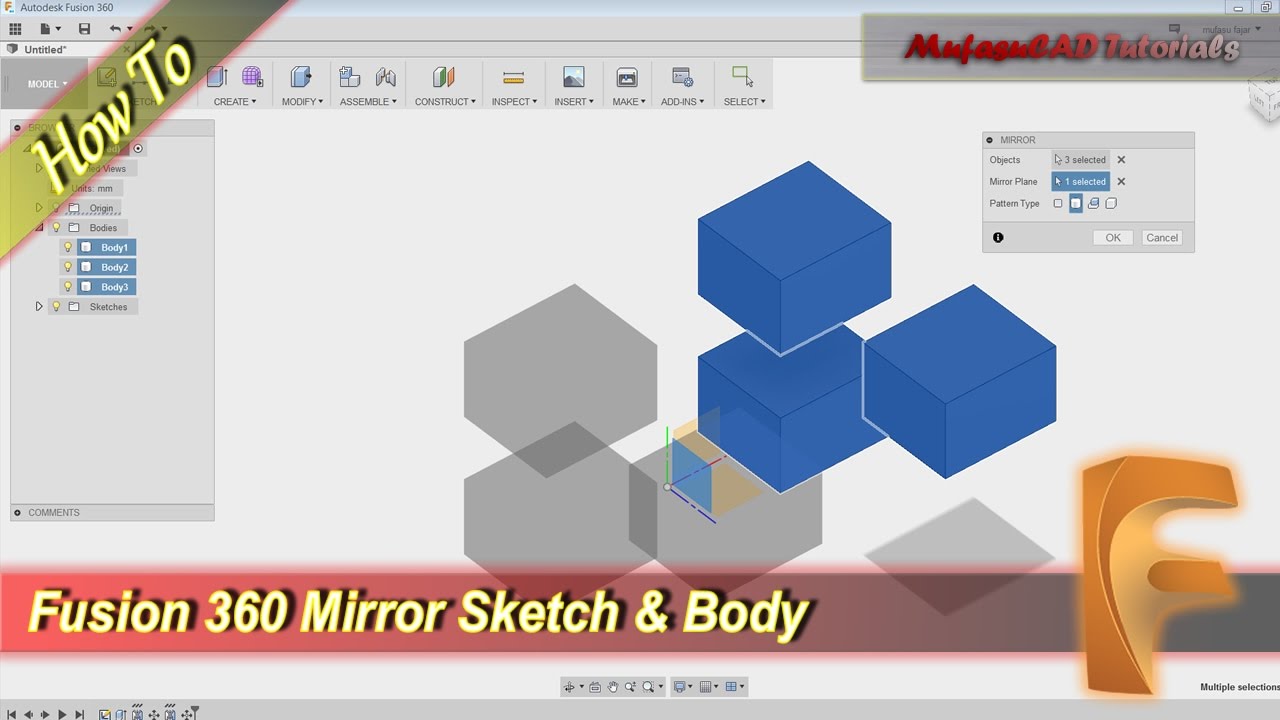Click the Mirror Plane selected field
Screen dimensions: 1280x720
1081,181
